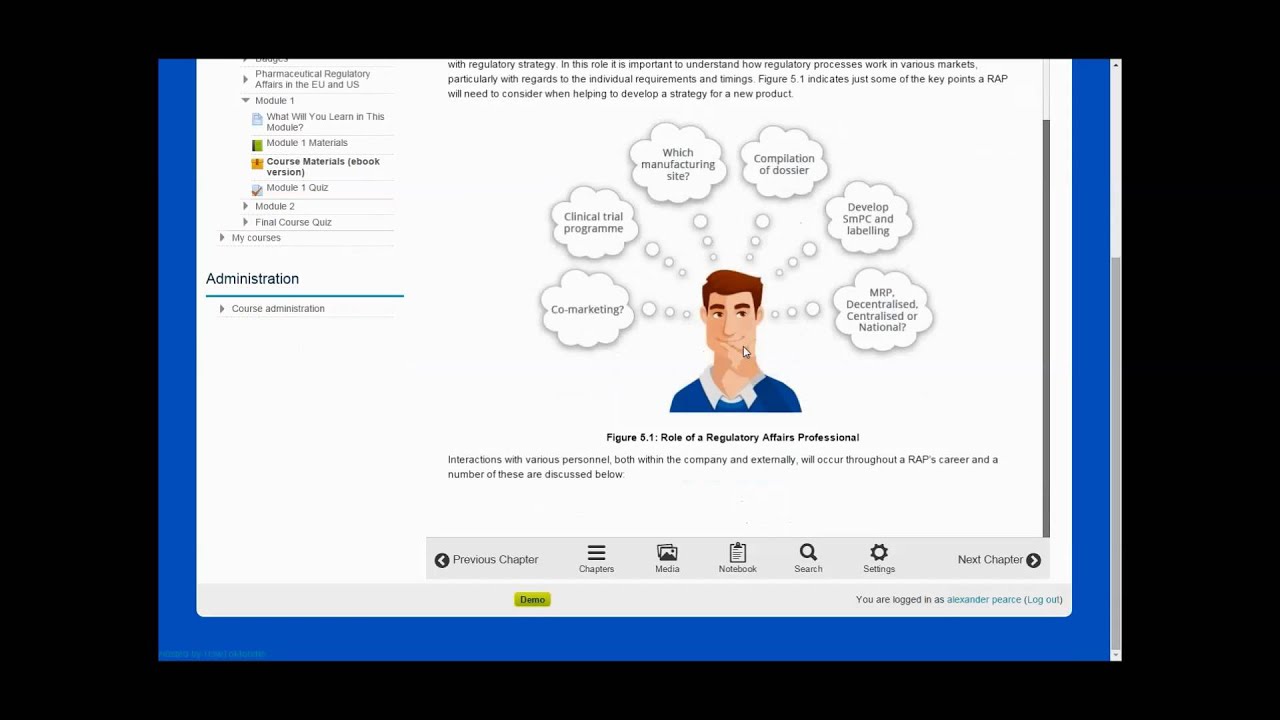Expand the Module 2 tree node
1280x720 pixels.
coord(245,206)
